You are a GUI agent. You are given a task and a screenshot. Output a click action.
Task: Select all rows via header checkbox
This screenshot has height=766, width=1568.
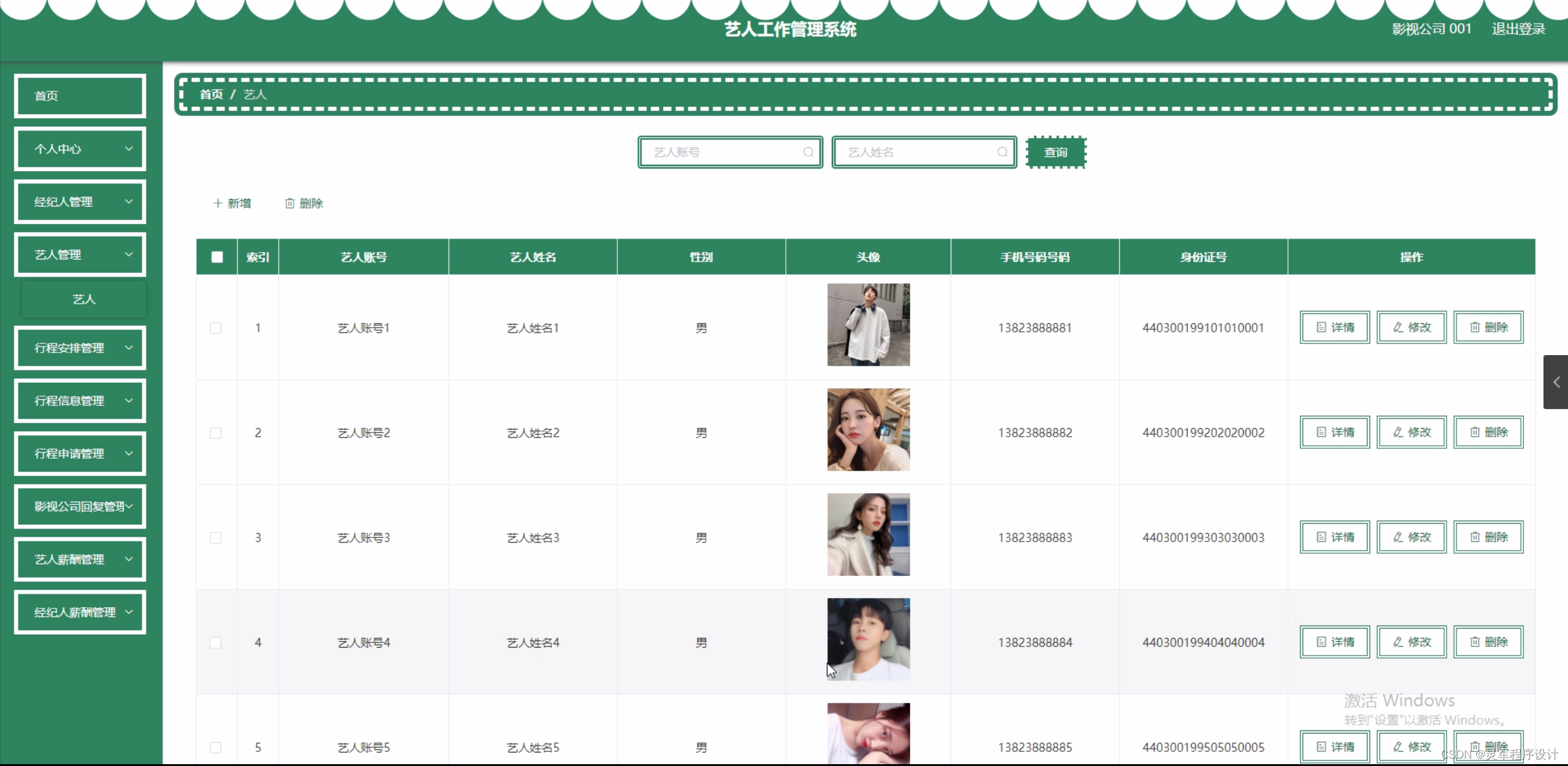click(x=217, y=257)
